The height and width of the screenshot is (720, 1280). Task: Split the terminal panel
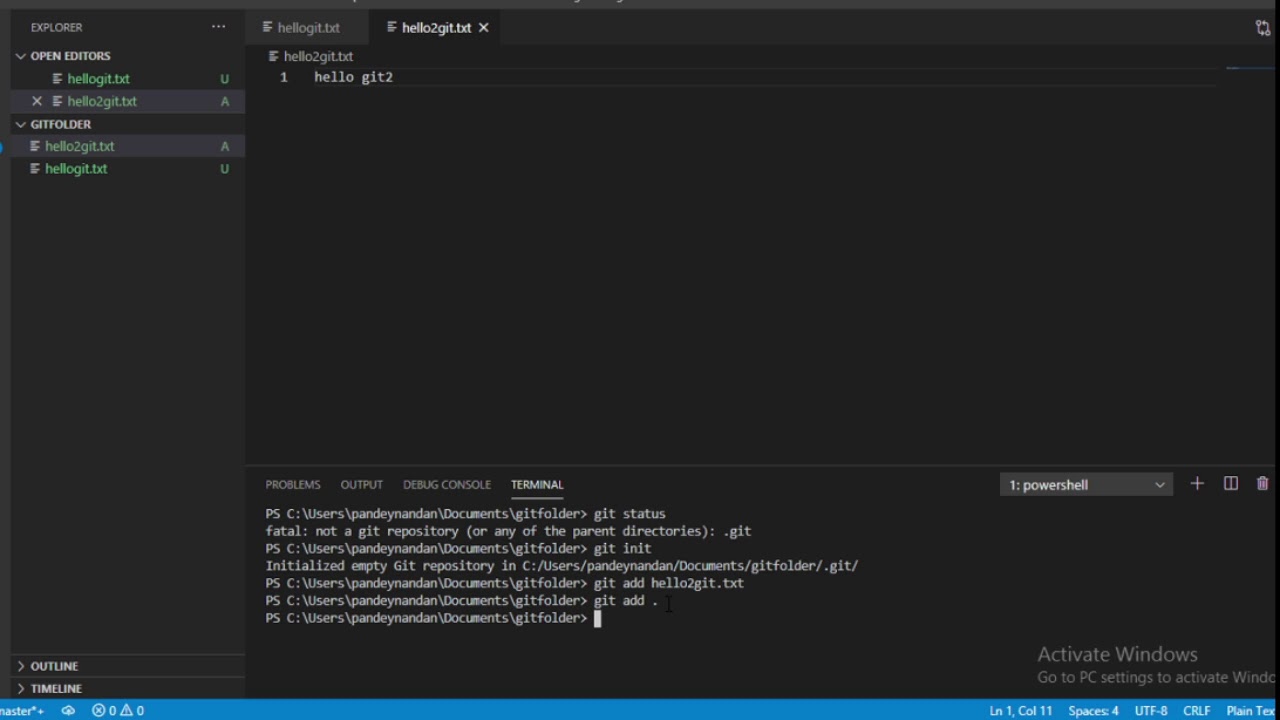pyautogui.click(x=1231, y=484)
